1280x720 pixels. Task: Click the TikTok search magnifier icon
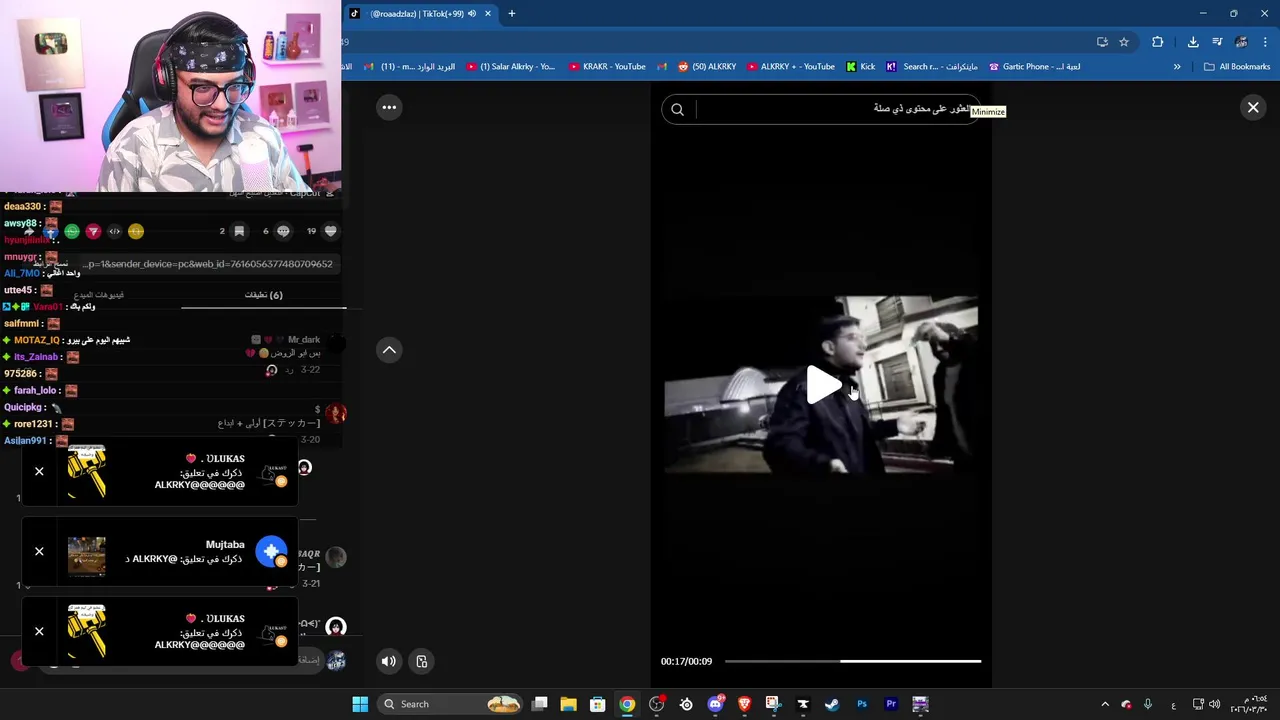678,109
